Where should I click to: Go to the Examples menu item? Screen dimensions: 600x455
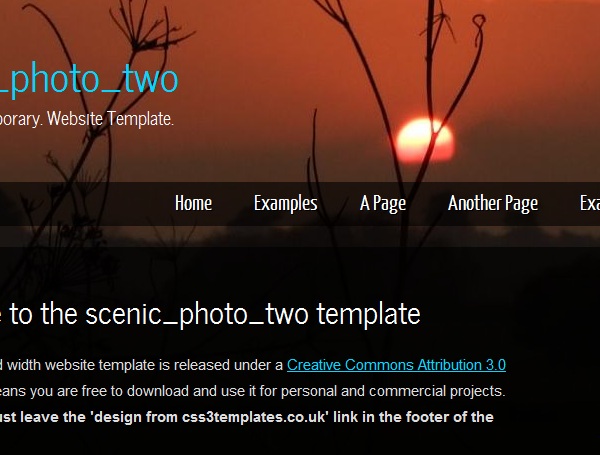click(x=285, y=203)
